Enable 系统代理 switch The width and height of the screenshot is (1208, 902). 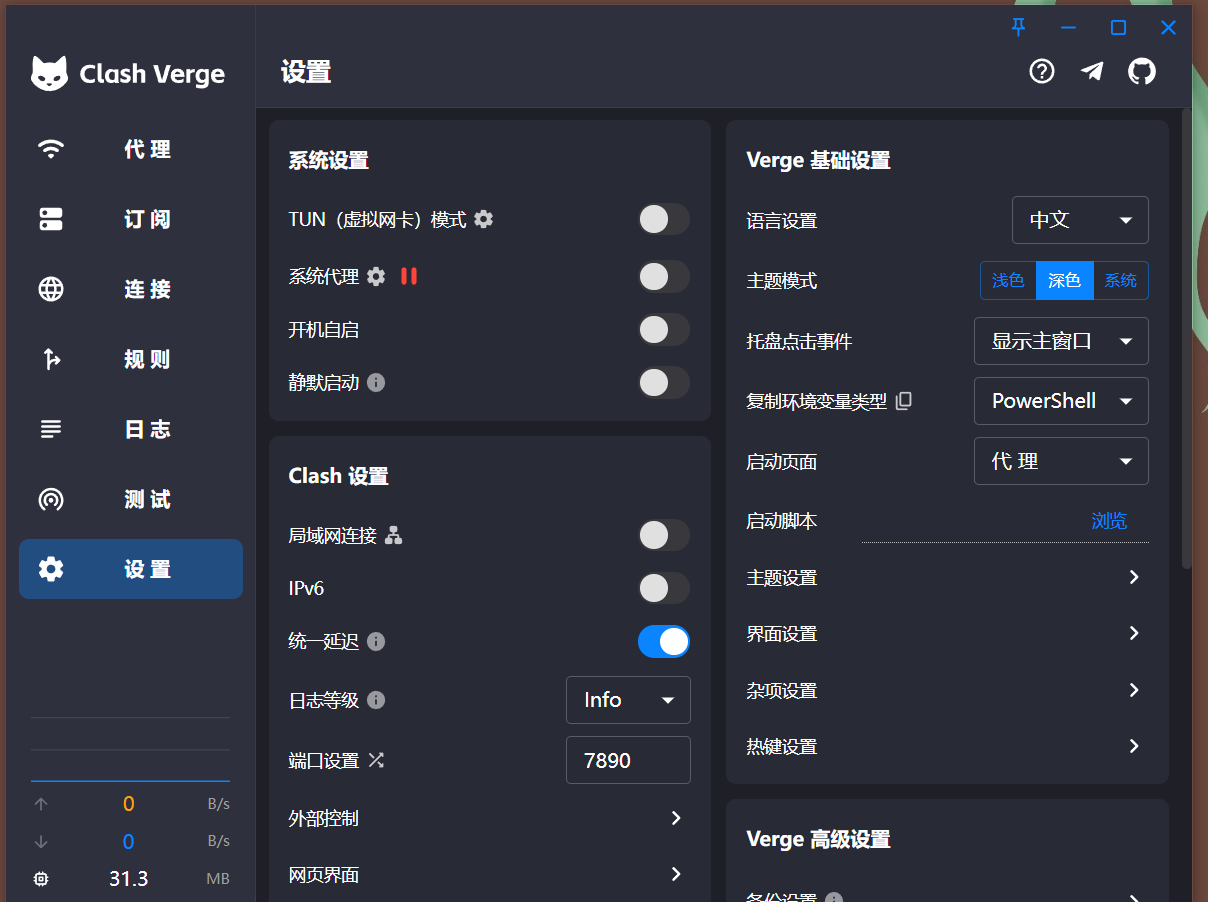click(664, 276)
